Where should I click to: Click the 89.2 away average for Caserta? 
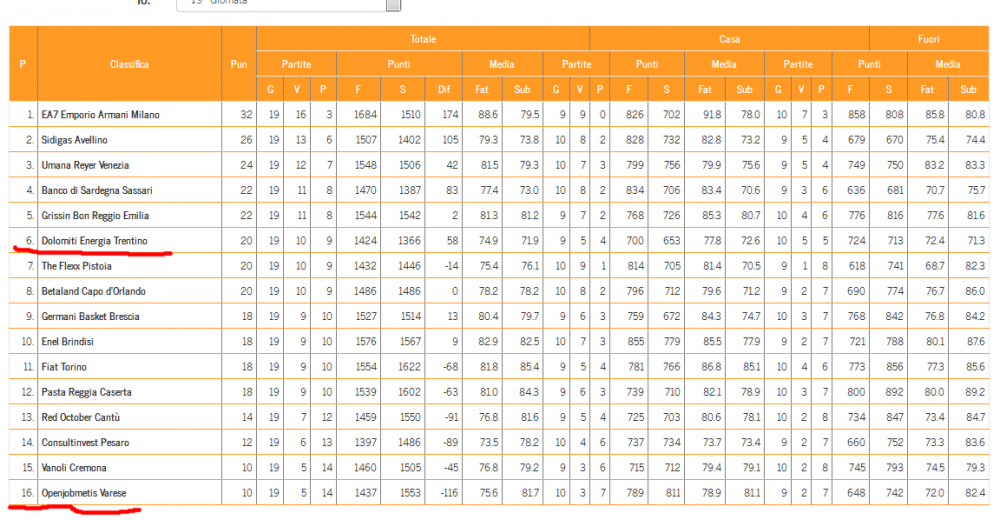(x=975, y=392)
